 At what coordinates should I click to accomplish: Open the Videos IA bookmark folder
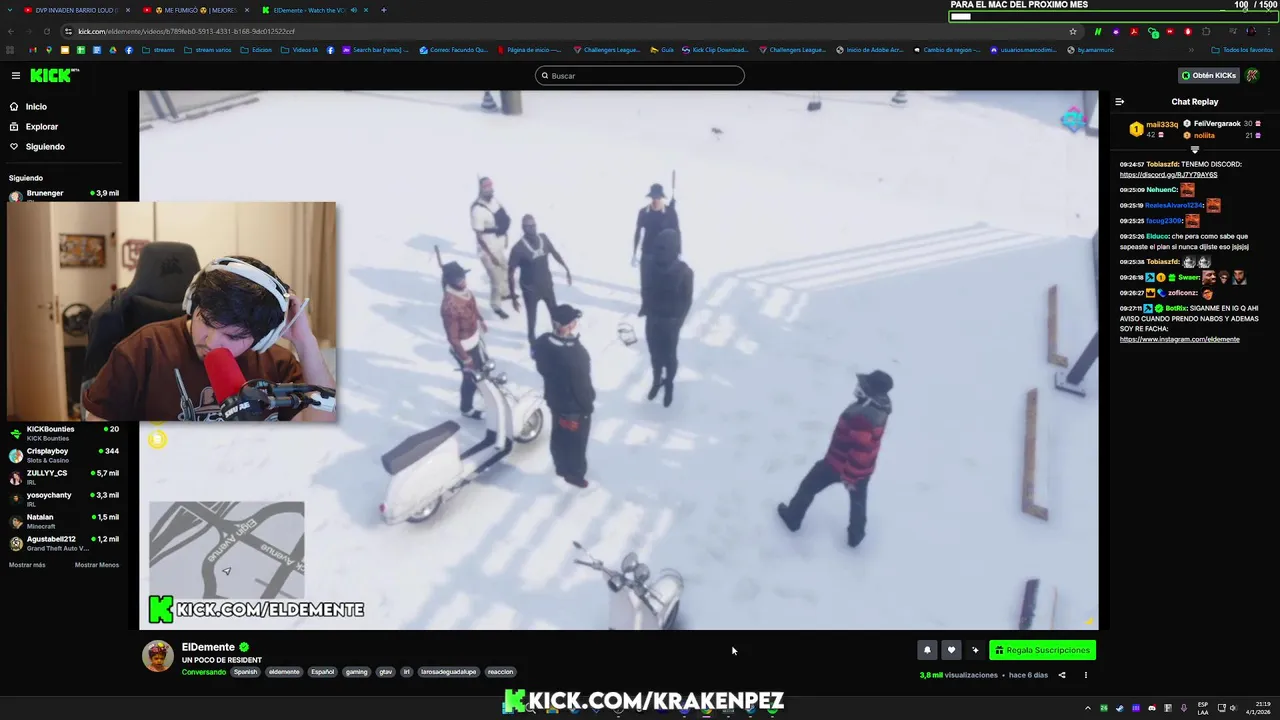299,49
